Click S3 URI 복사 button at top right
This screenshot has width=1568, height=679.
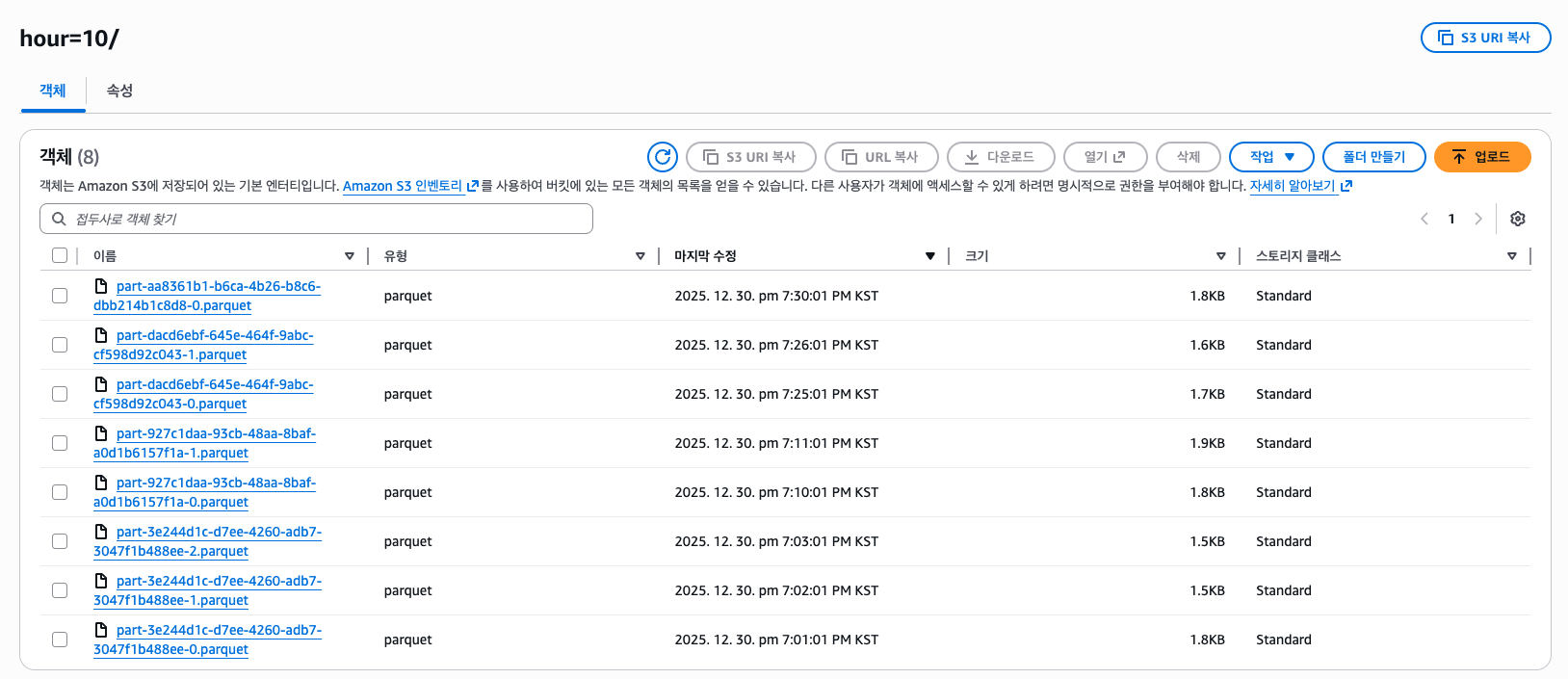[x=1484, y=38]
